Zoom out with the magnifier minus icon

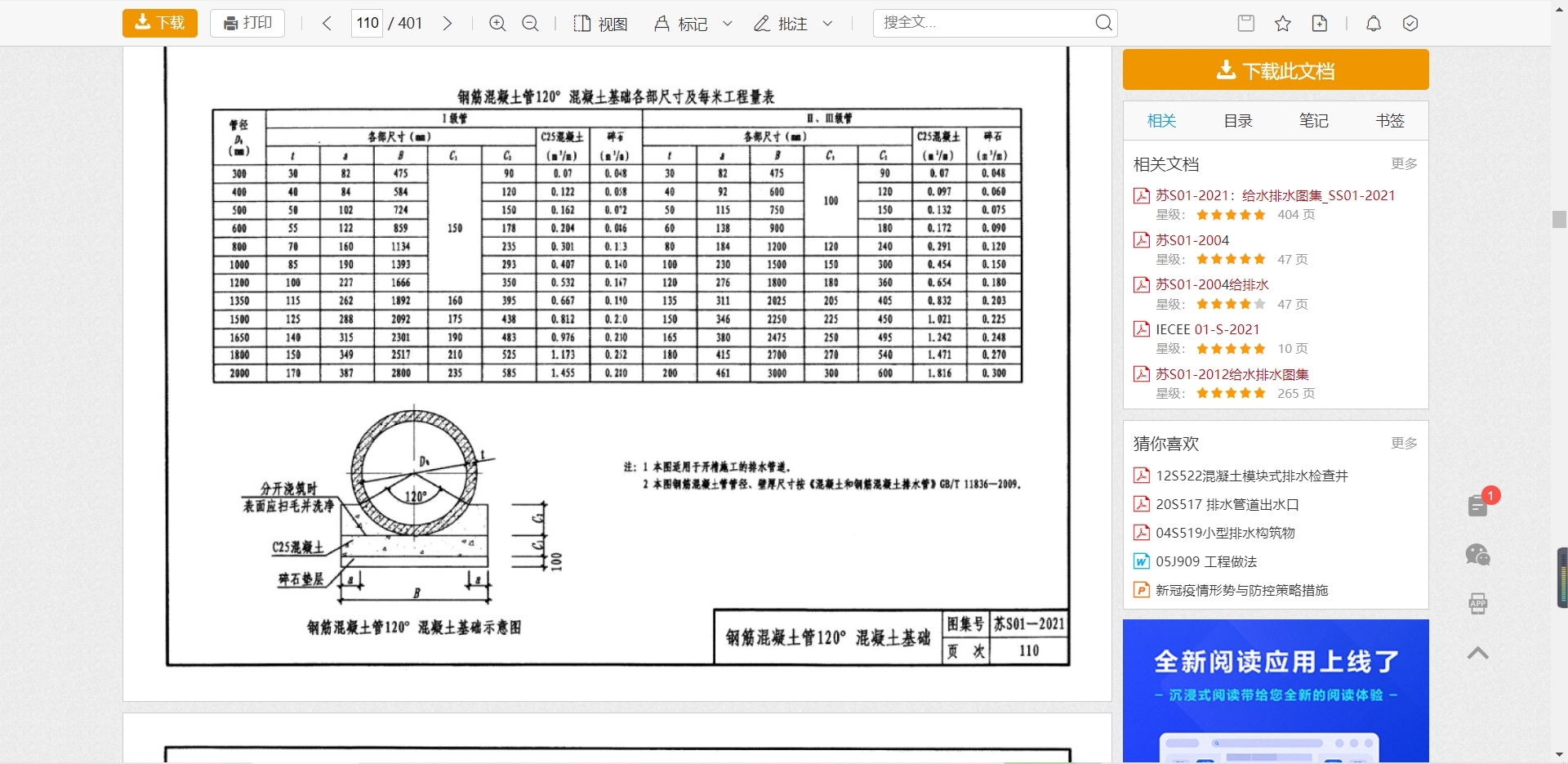(530, 23)
